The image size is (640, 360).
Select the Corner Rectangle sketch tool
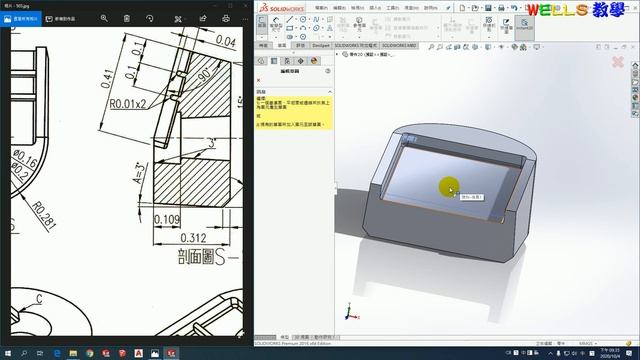tap(289, 28)
